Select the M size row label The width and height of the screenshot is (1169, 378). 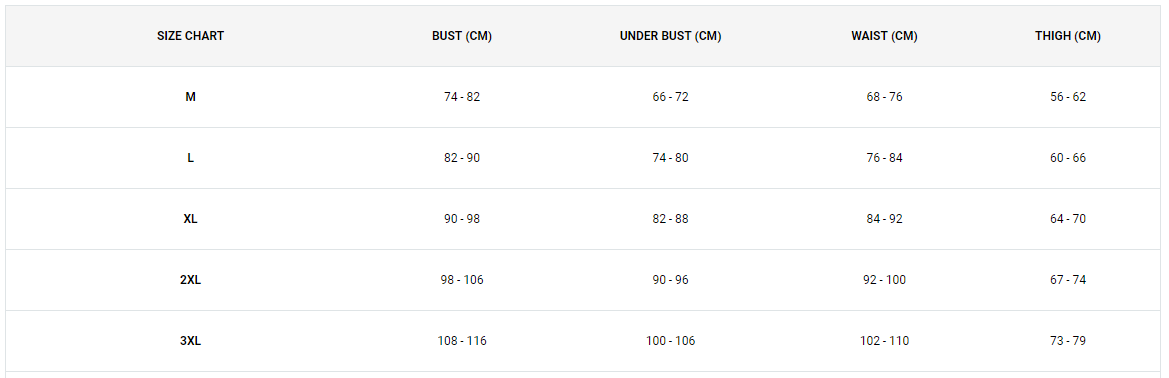click(190, 97)
